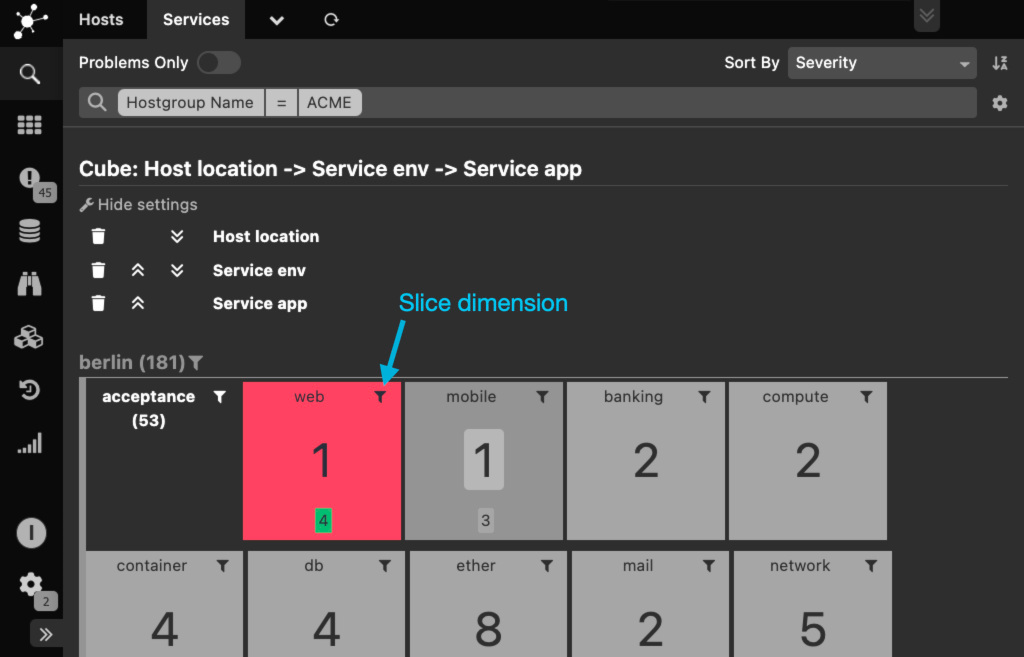
Task: Click the equals operator chip
Action: tap(281, 103)
